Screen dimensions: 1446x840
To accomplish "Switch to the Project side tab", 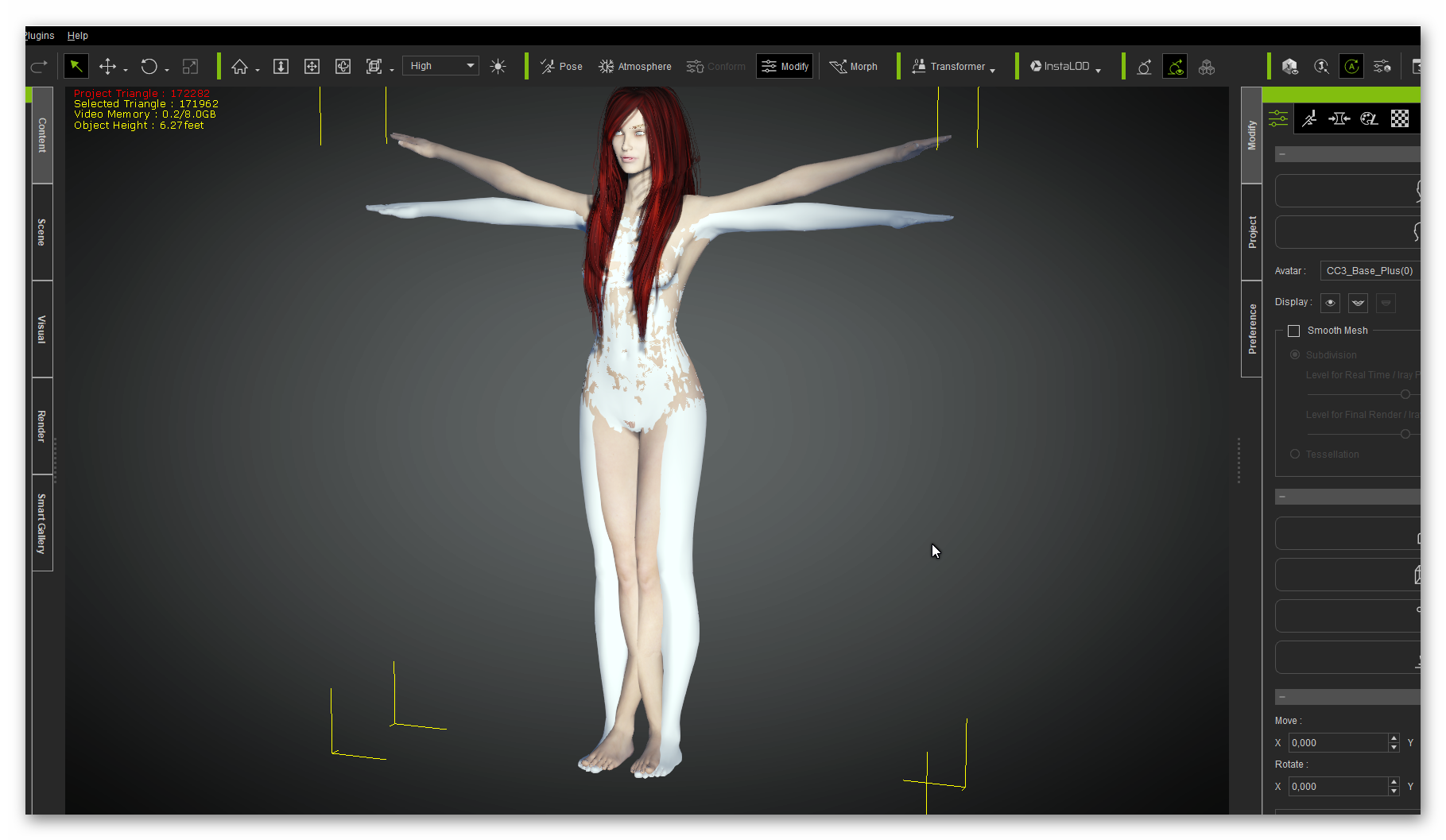I will click(1252, 232).
